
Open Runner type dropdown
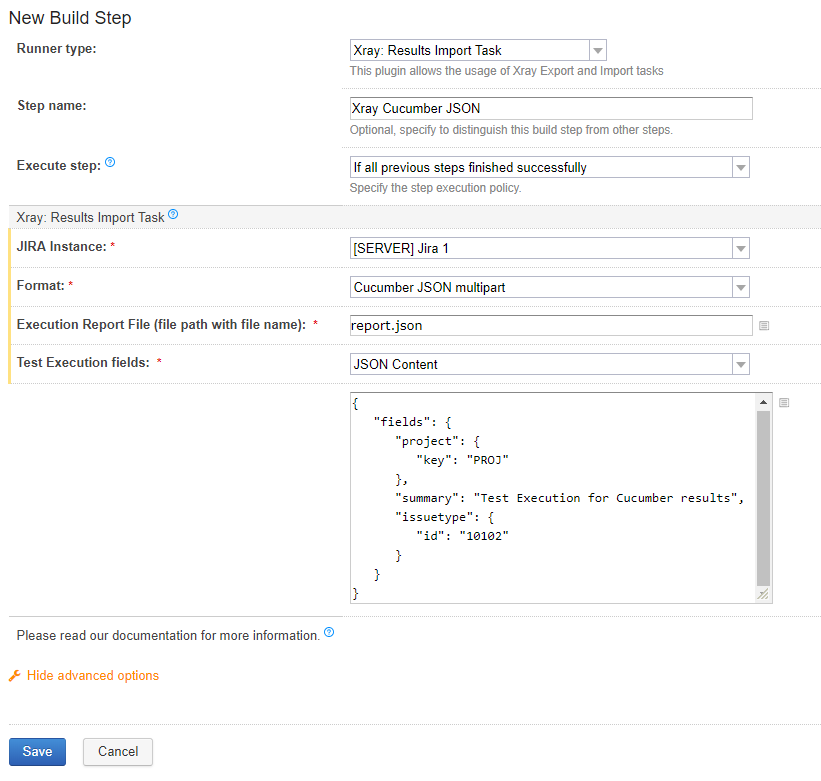(478, 50)
